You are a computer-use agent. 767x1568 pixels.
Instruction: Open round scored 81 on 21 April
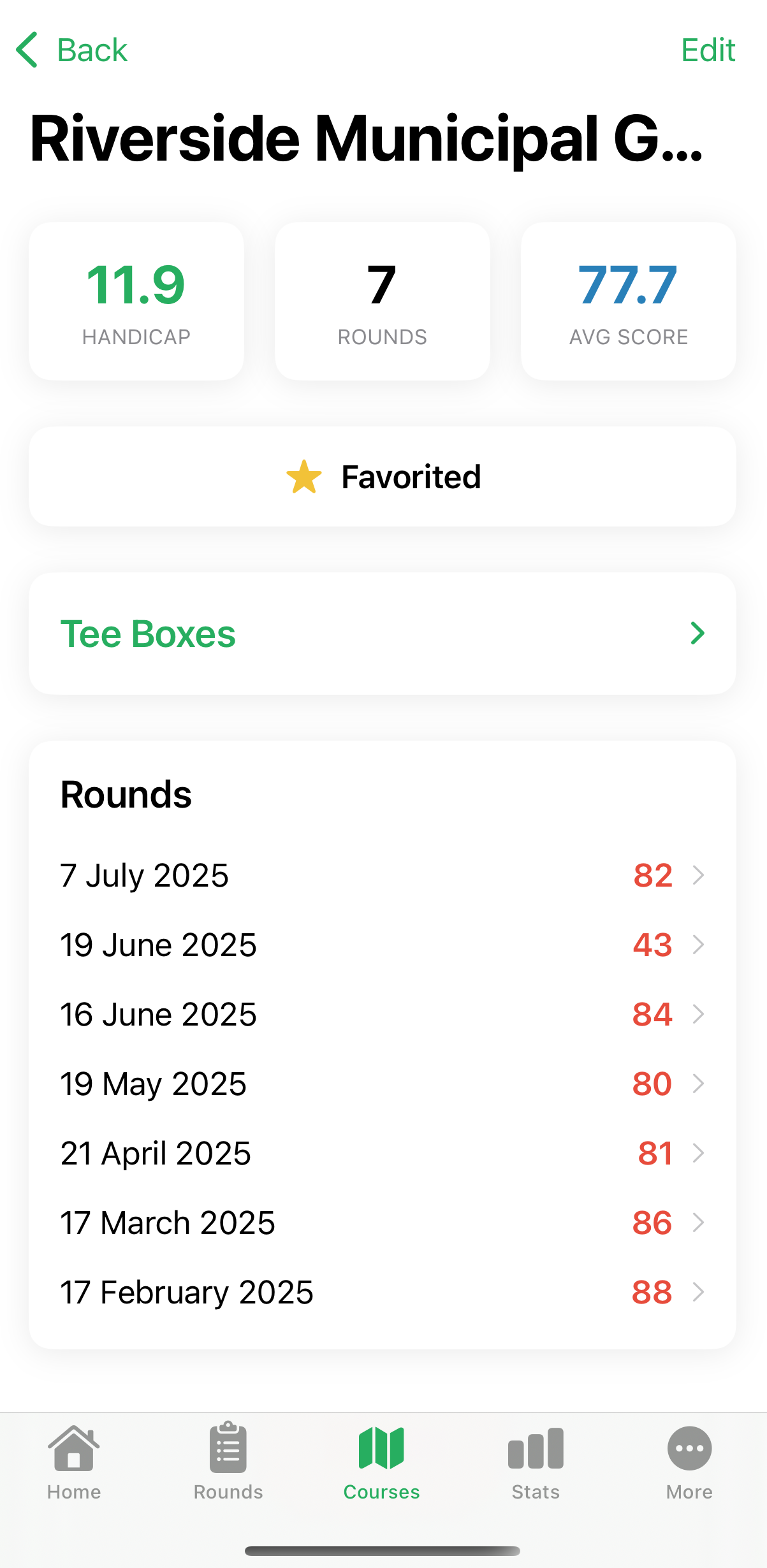tap(381, 1153)
